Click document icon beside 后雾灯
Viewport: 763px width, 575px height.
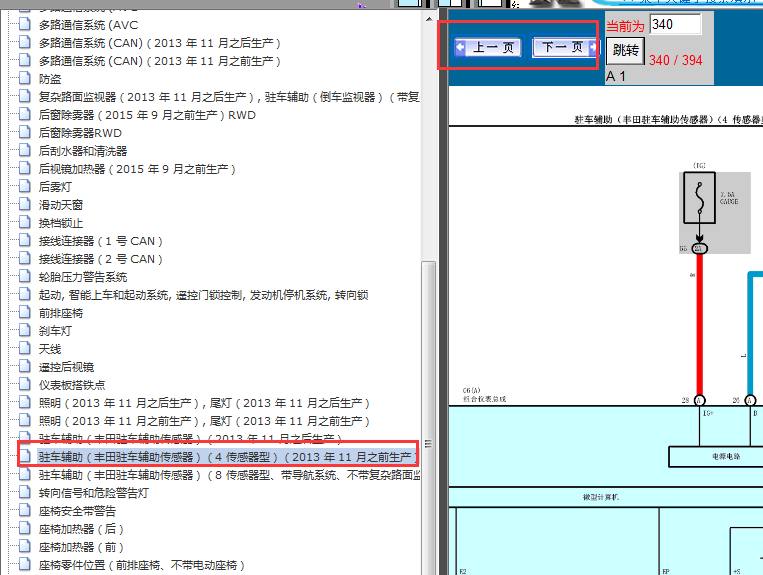[x=24, y=186]
